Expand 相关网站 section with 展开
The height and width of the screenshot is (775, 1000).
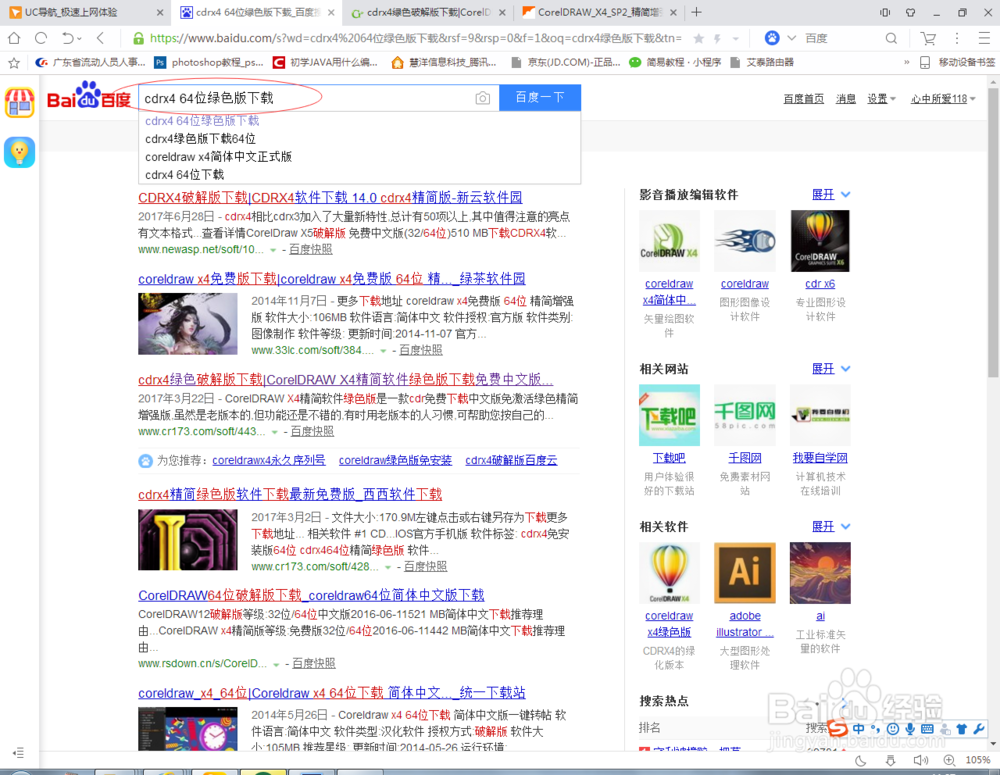coord(830,369)
